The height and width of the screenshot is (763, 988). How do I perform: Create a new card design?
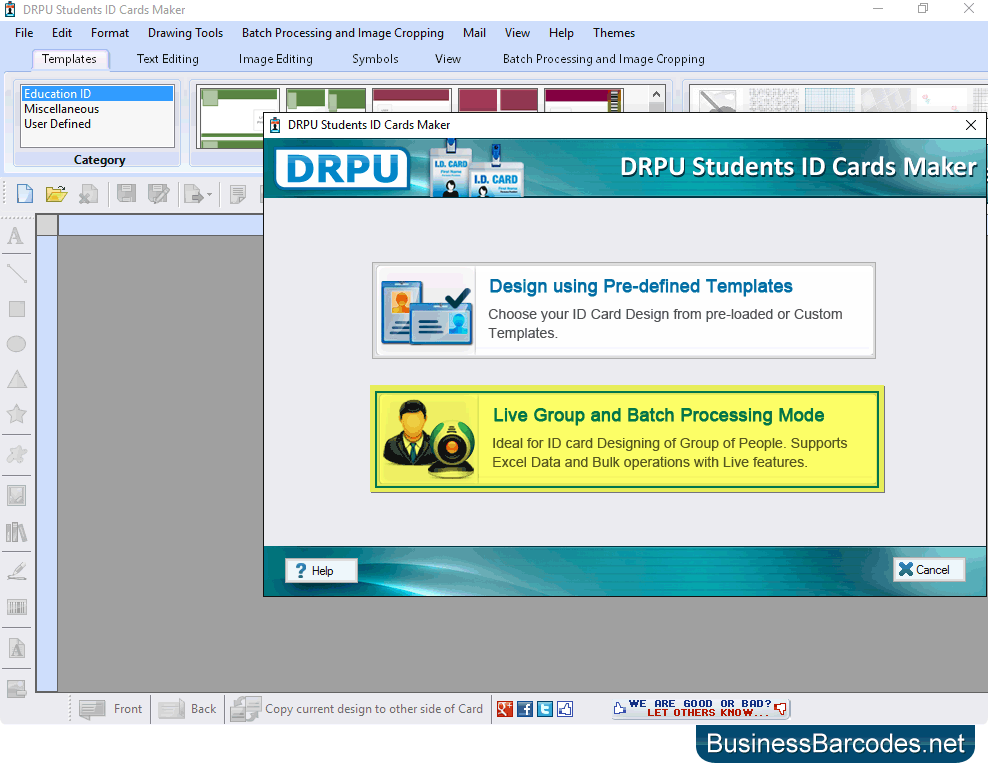(23, 193)
